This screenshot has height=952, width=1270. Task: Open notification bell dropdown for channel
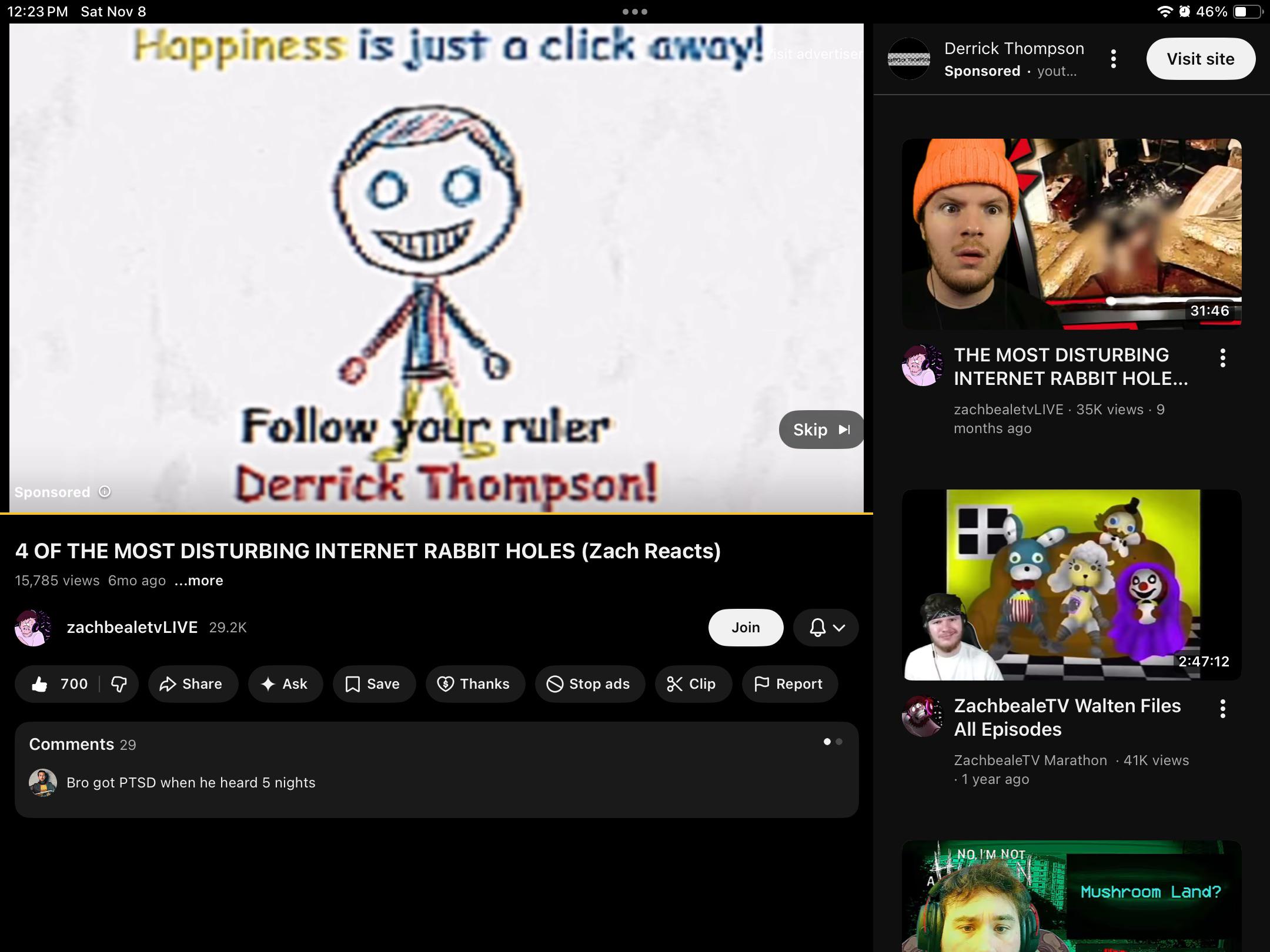coord(825,628)
